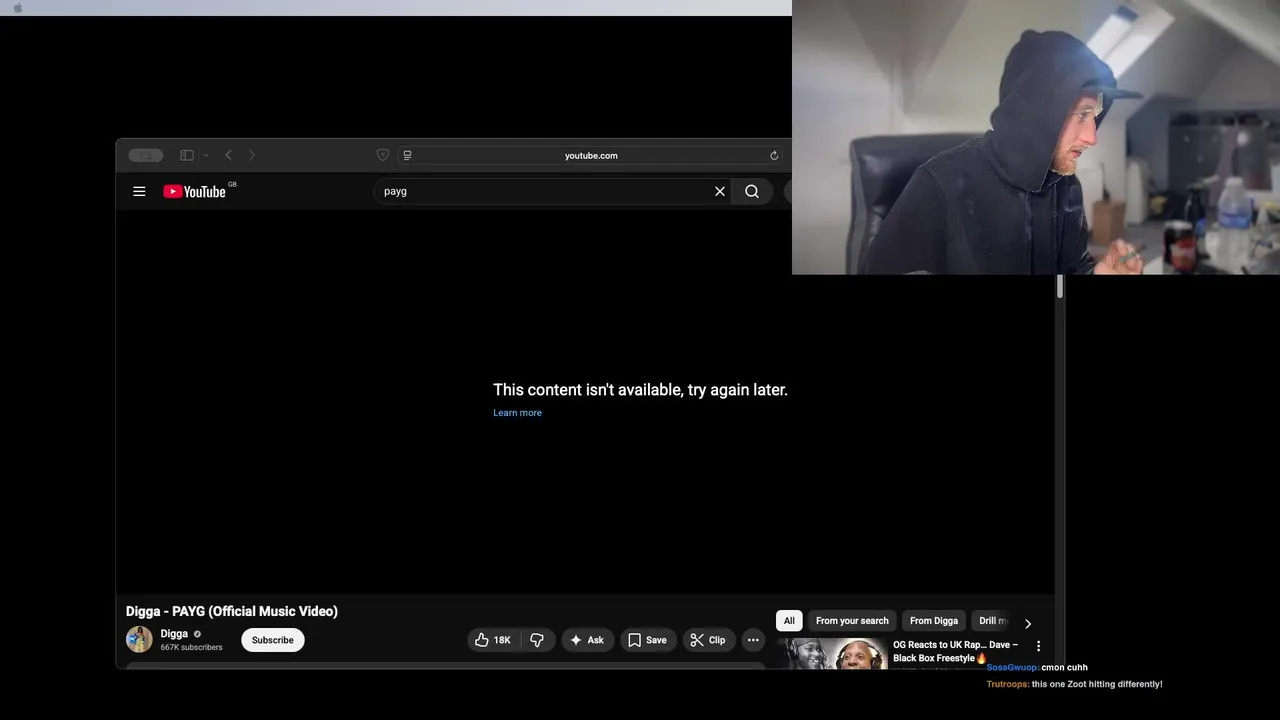Image resolution: width=1280 pixels, height=720 pixels.
Task: Open the Digga channel avatar
Action: [139, 639]
